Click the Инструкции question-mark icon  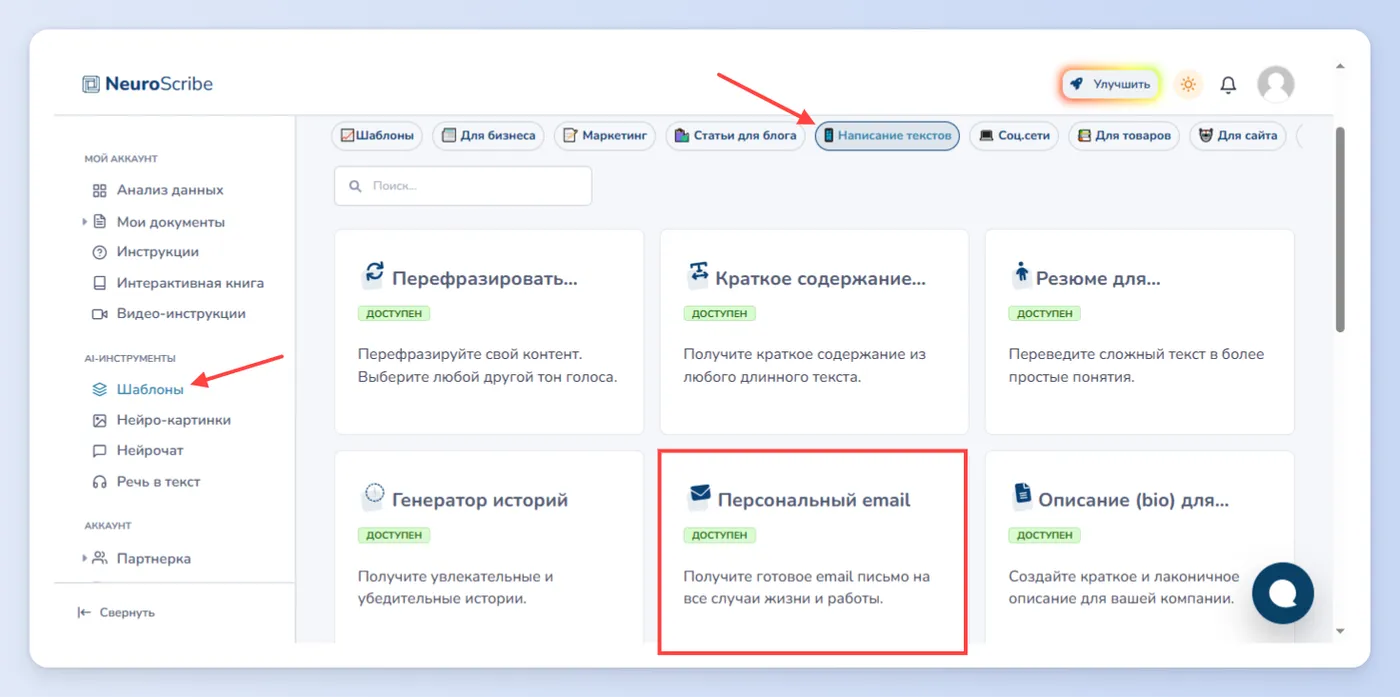(x=99, y=252)
